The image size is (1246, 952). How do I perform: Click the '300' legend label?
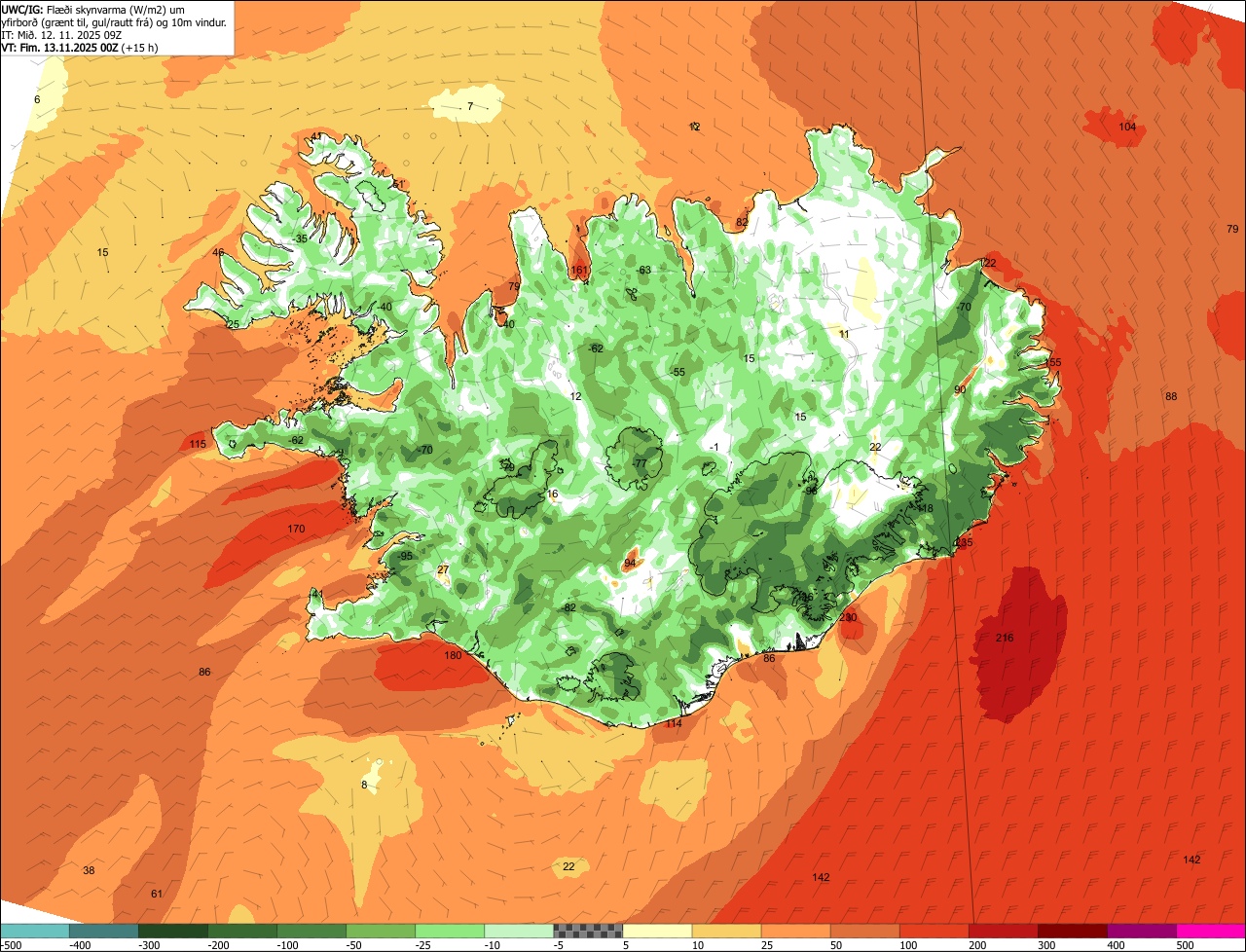[1046, 944]
